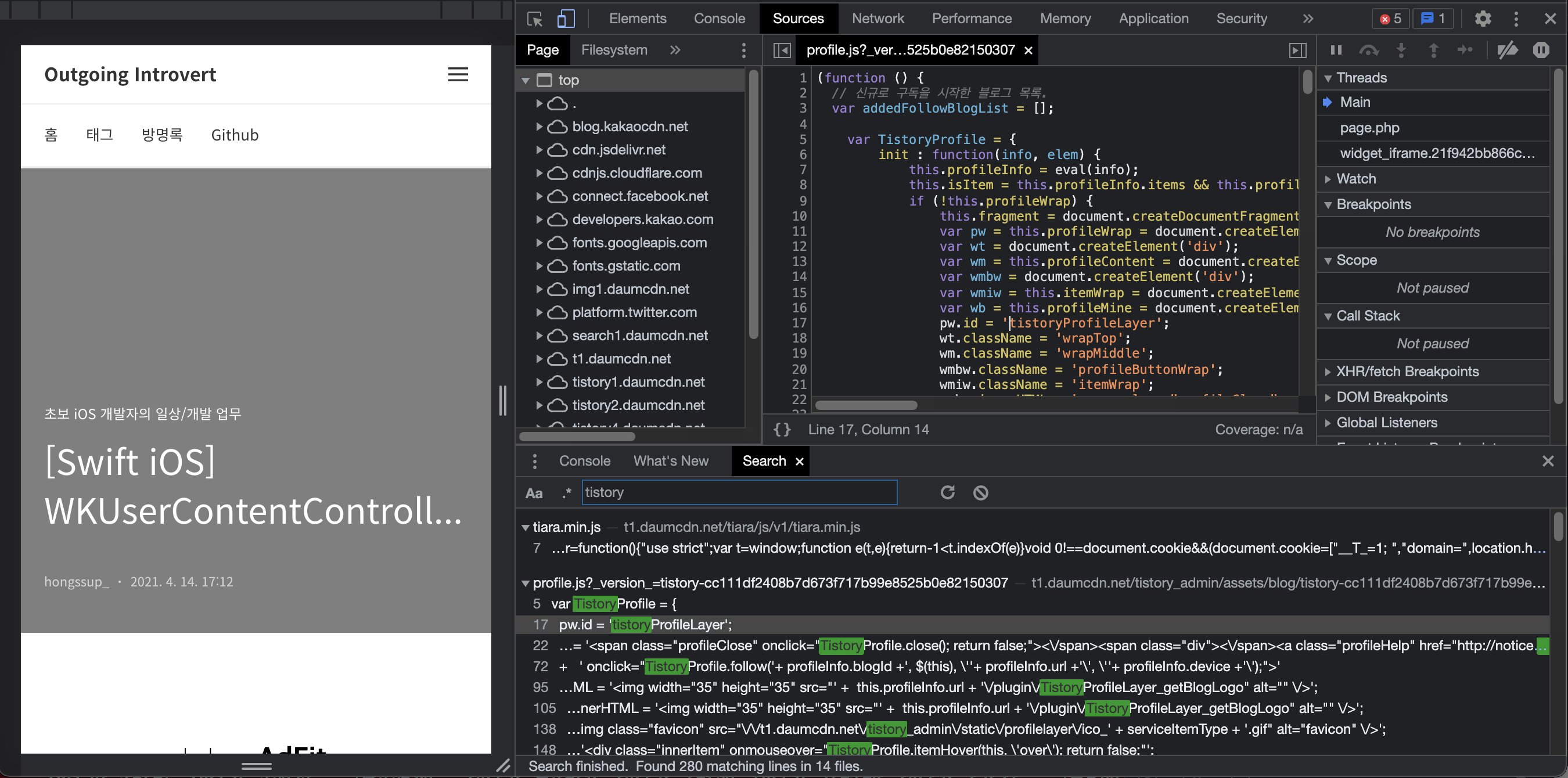Deactivate breakpoints icon in debugger toolbar
This screenshot has width=1568, height=778.
1507,50
